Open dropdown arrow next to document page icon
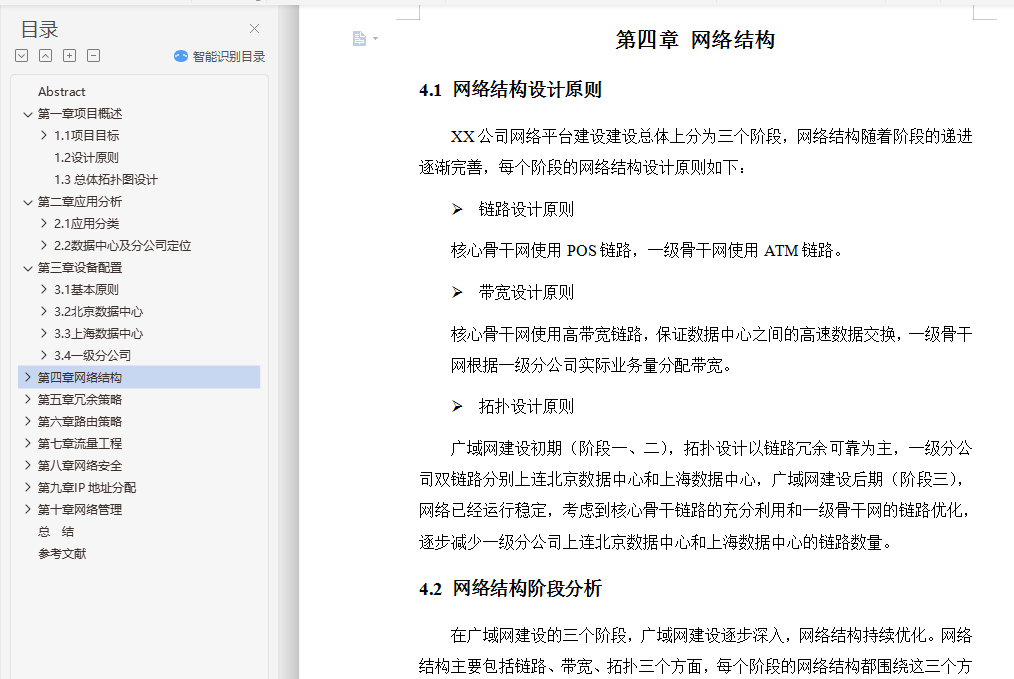 point(376,39)
